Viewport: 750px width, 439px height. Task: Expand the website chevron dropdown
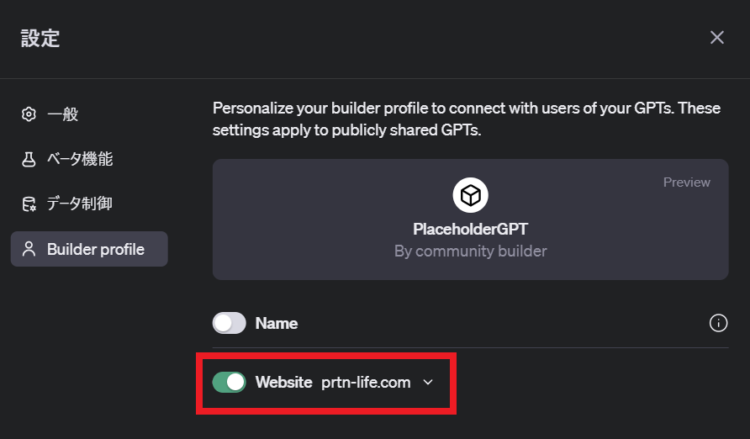428,382
